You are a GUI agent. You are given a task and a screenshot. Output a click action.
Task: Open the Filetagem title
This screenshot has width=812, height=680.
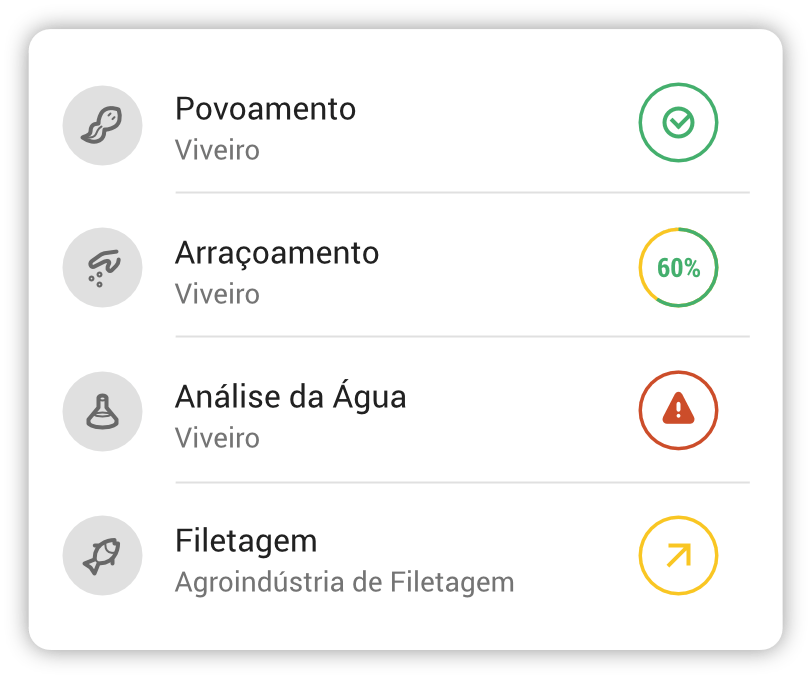pos(245,541)
